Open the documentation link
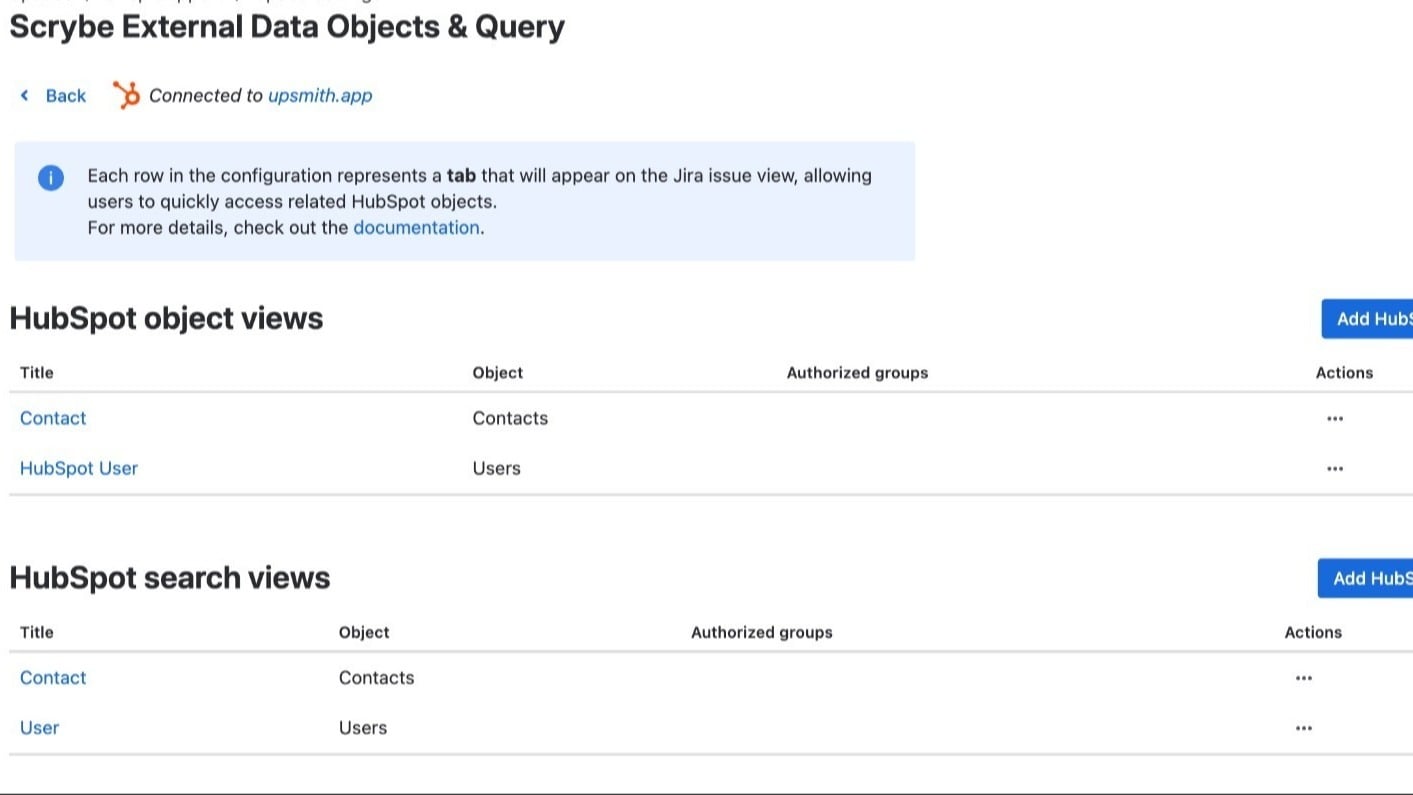 [416, 227]
